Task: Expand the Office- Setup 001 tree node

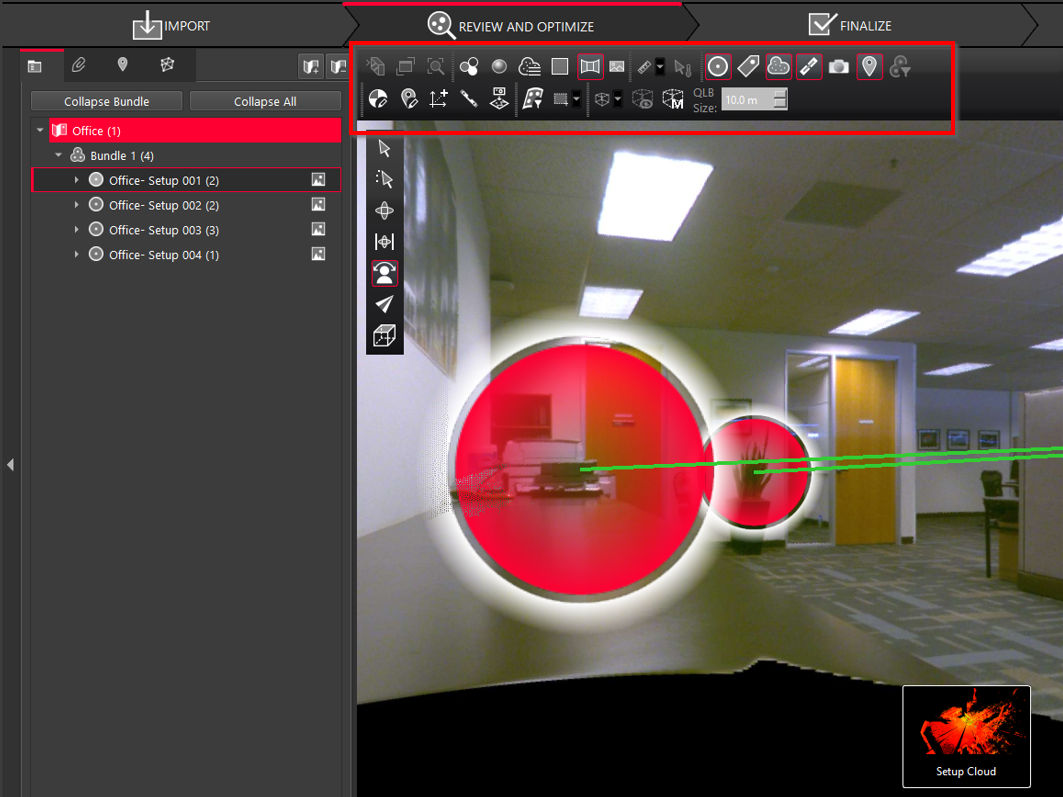Action: tap(77, 180)
